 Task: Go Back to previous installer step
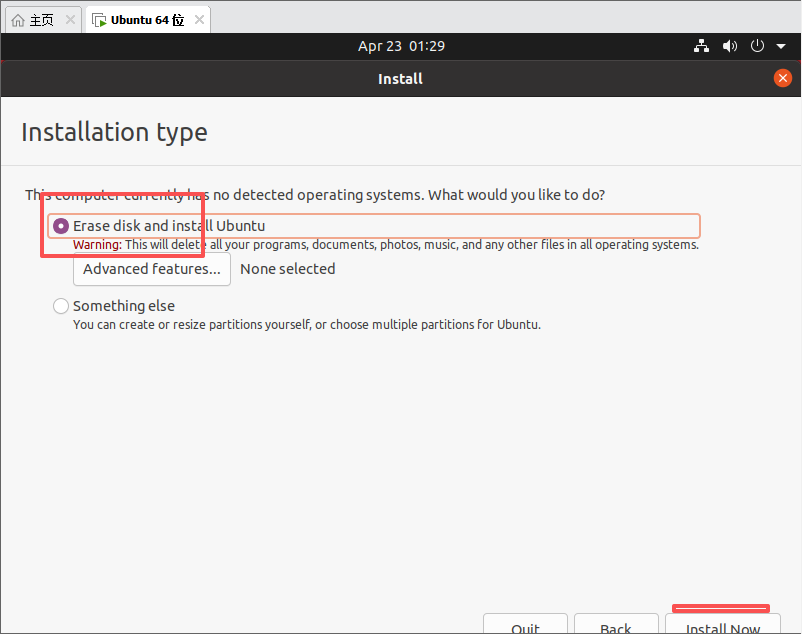click(616, 625)
